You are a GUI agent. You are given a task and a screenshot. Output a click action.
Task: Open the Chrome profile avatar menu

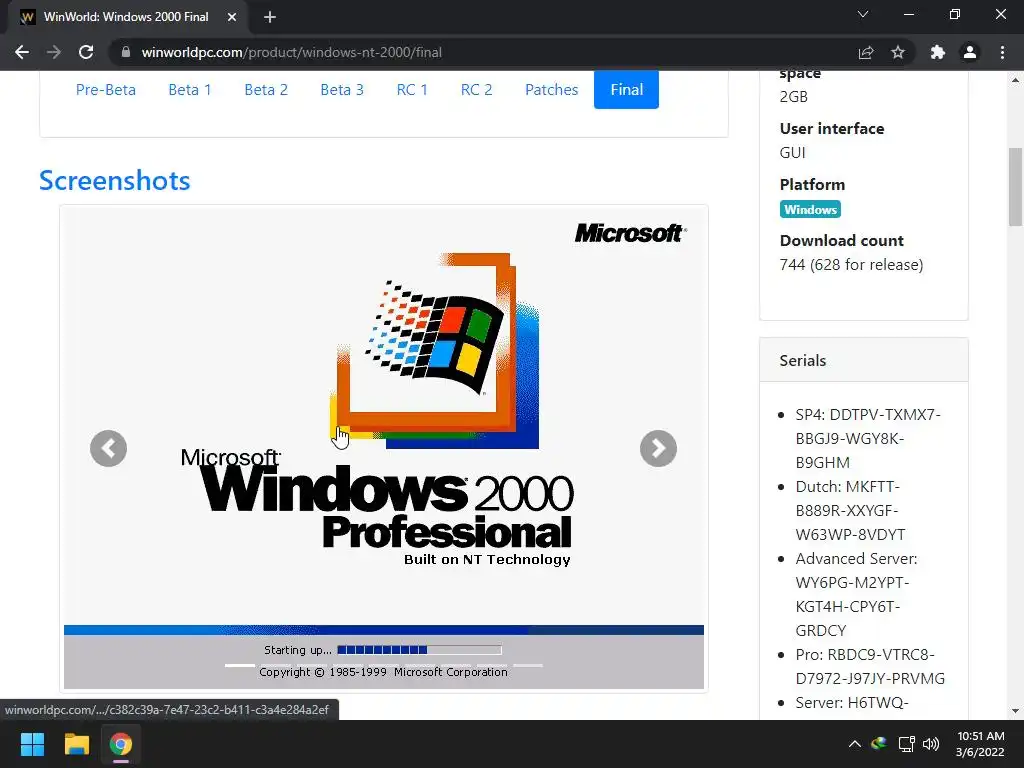tap(970, 52)
